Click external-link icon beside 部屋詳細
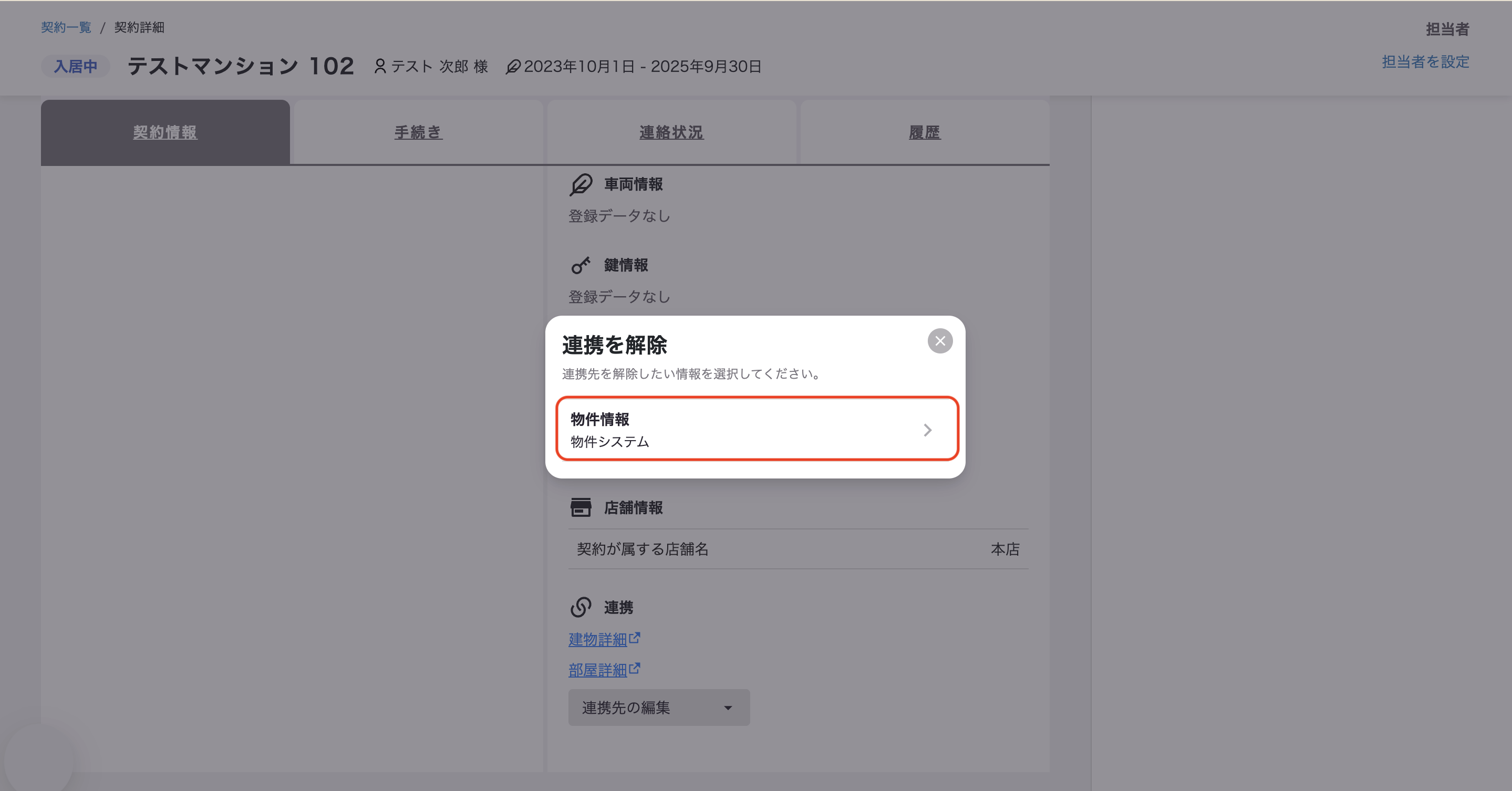Viewport: 1512px width, 791px height. point(635,668)
